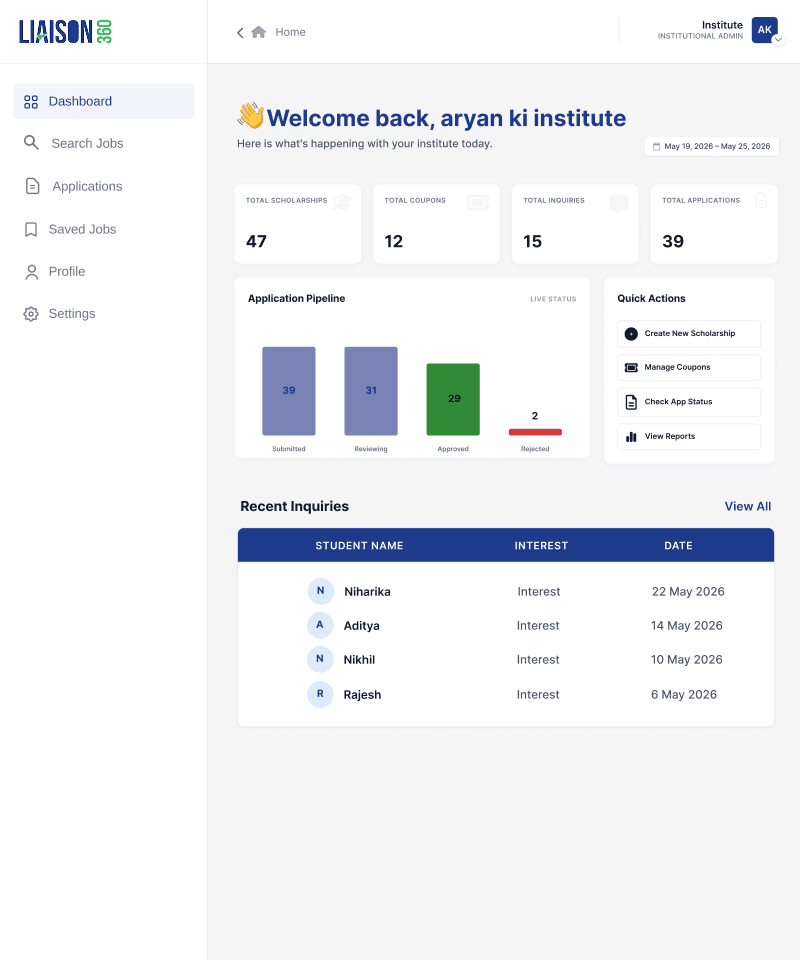
Task: Click the View Reports bar chart icon
Action: [631, 437]
